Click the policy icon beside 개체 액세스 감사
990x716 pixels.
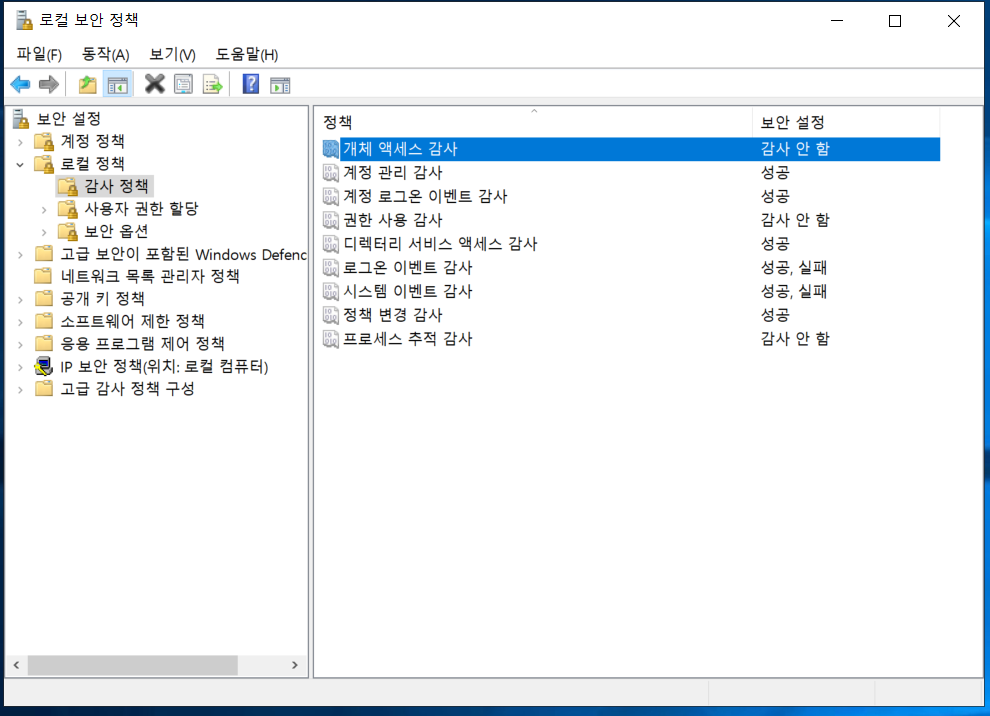[x=331, y=149]
